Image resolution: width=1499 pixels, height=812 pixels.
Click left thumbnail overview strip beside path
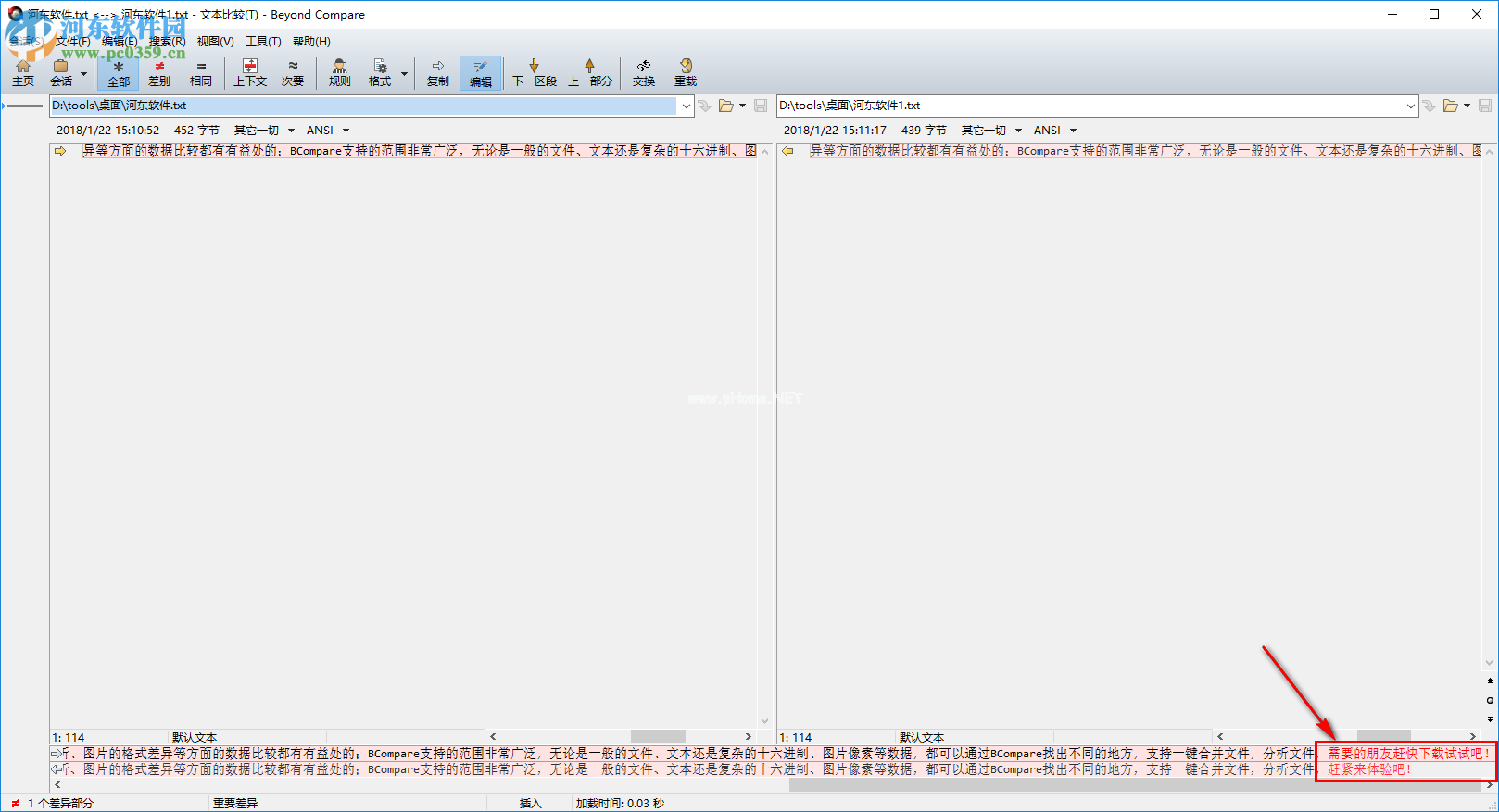(x=24, y=106)
